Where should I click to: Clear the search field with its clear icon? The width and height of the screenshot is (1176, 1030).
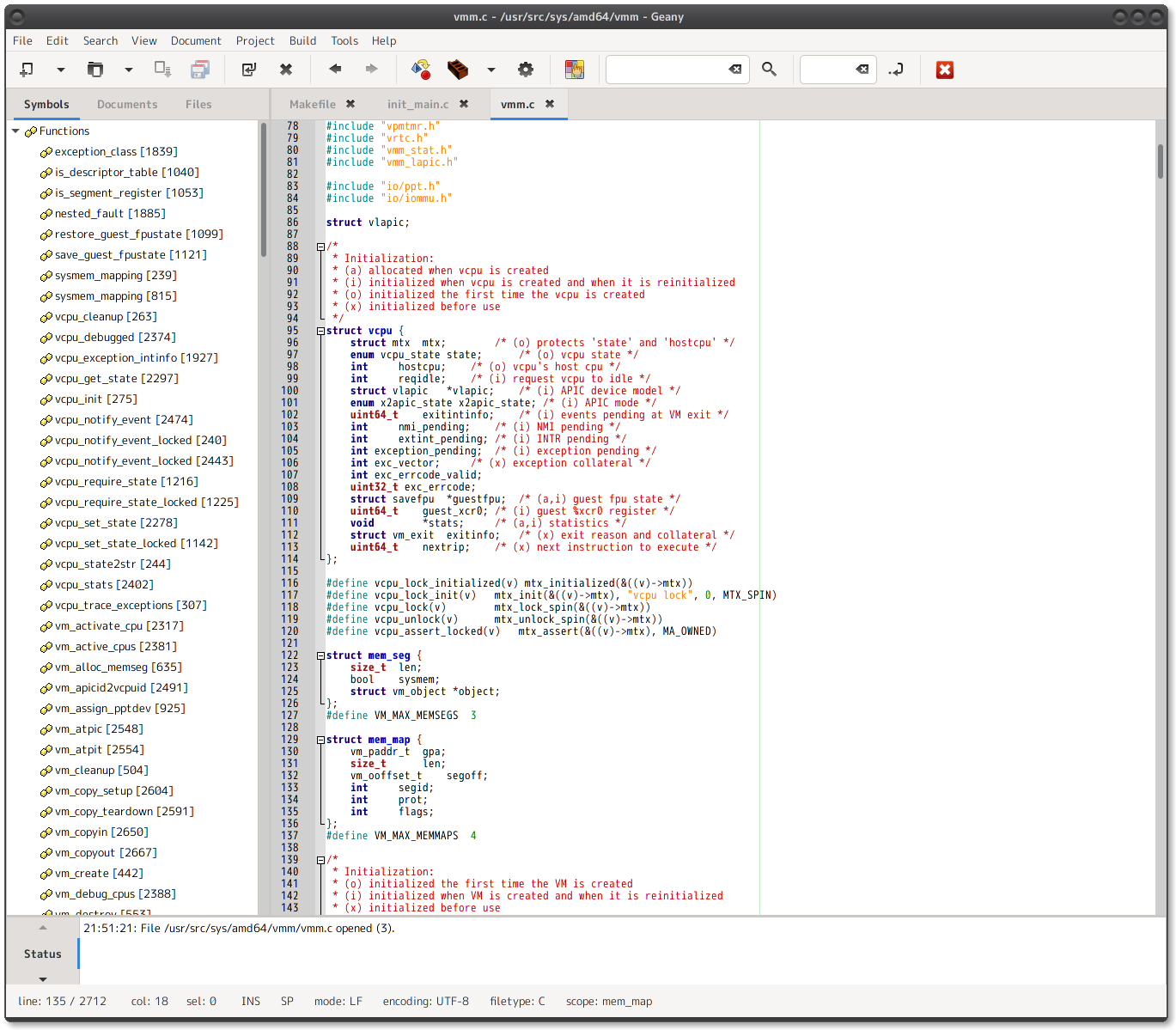coord(735,70)
